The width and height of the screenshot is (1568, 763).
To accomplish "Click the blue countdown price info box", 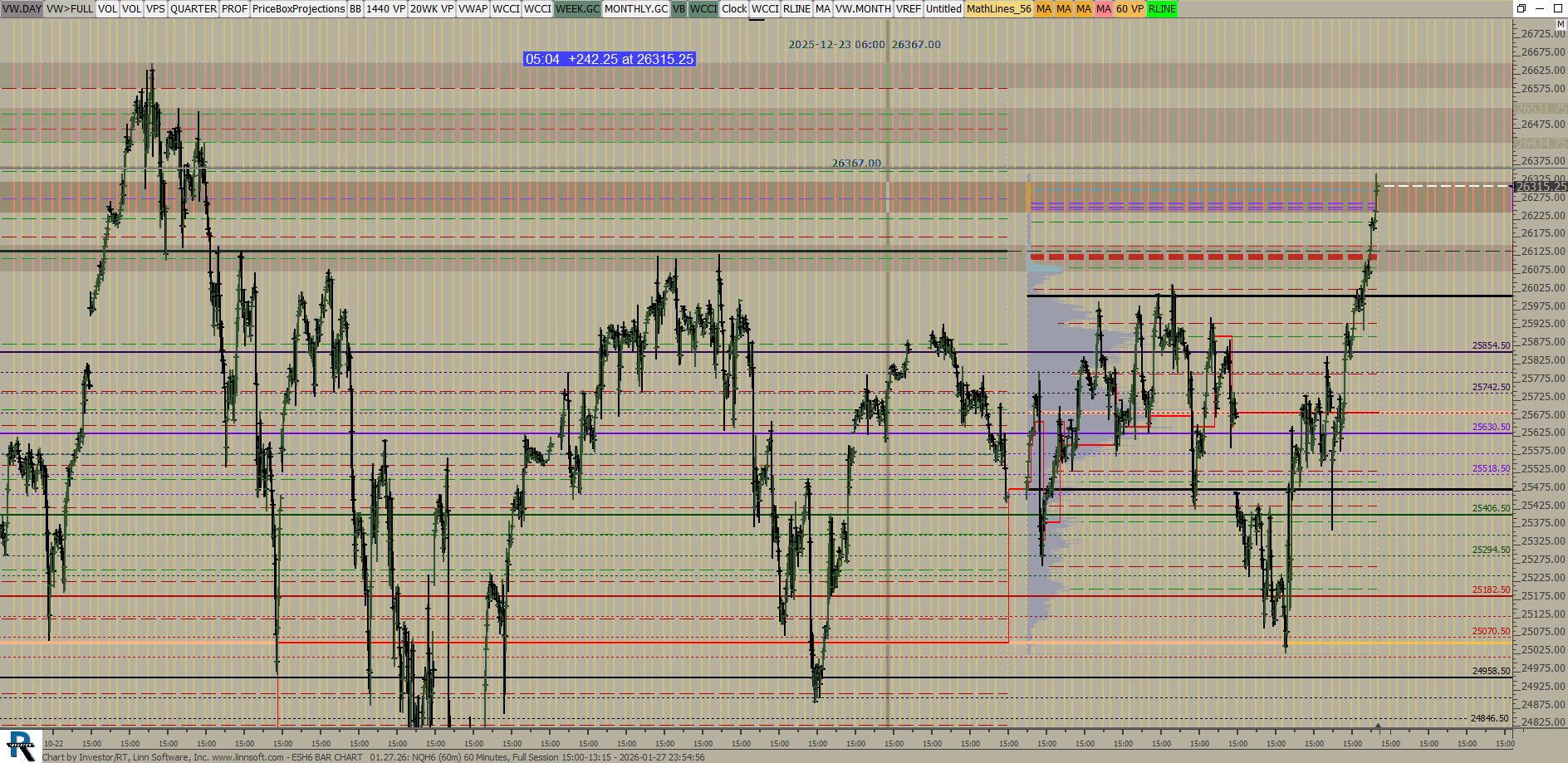I will point(609,59).
